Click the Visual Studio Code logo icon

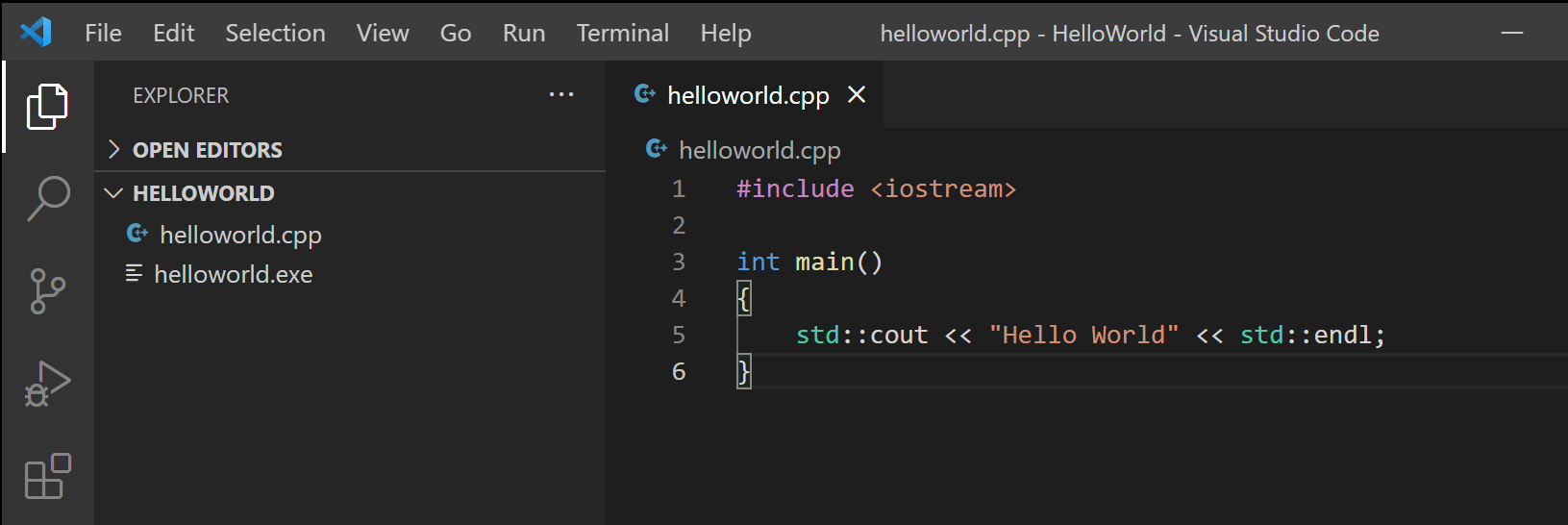(36, 33)
